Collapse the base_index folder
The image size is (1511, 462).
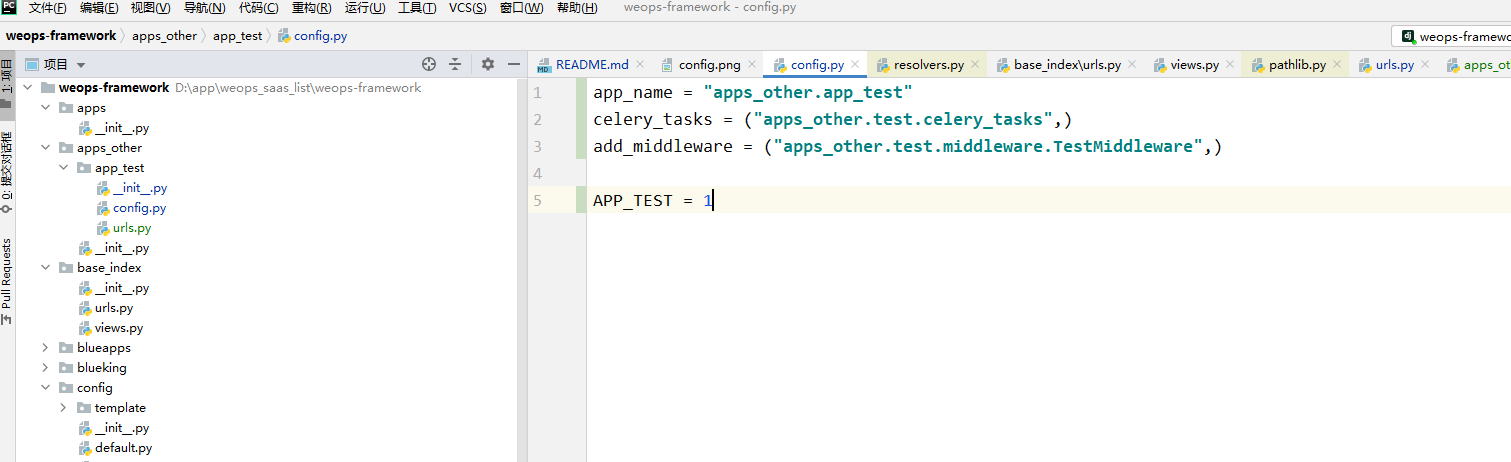point(46,268)
